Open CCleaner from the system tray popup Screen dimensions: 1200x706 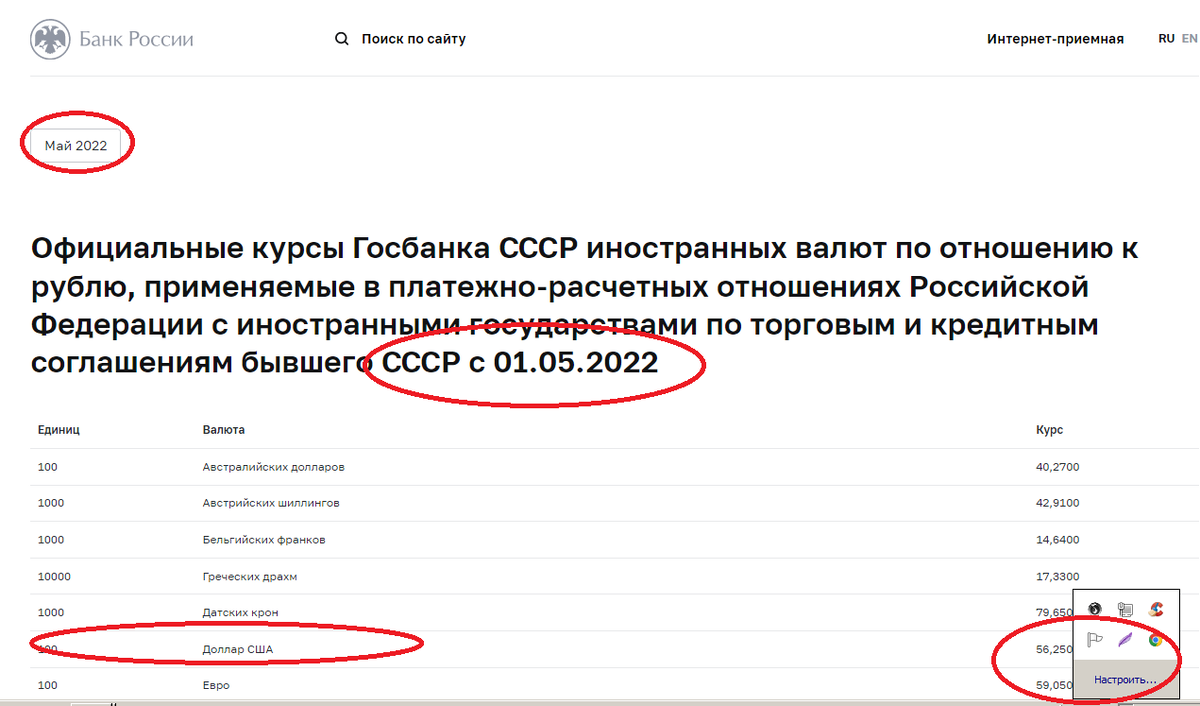[x=1155, y=609]
